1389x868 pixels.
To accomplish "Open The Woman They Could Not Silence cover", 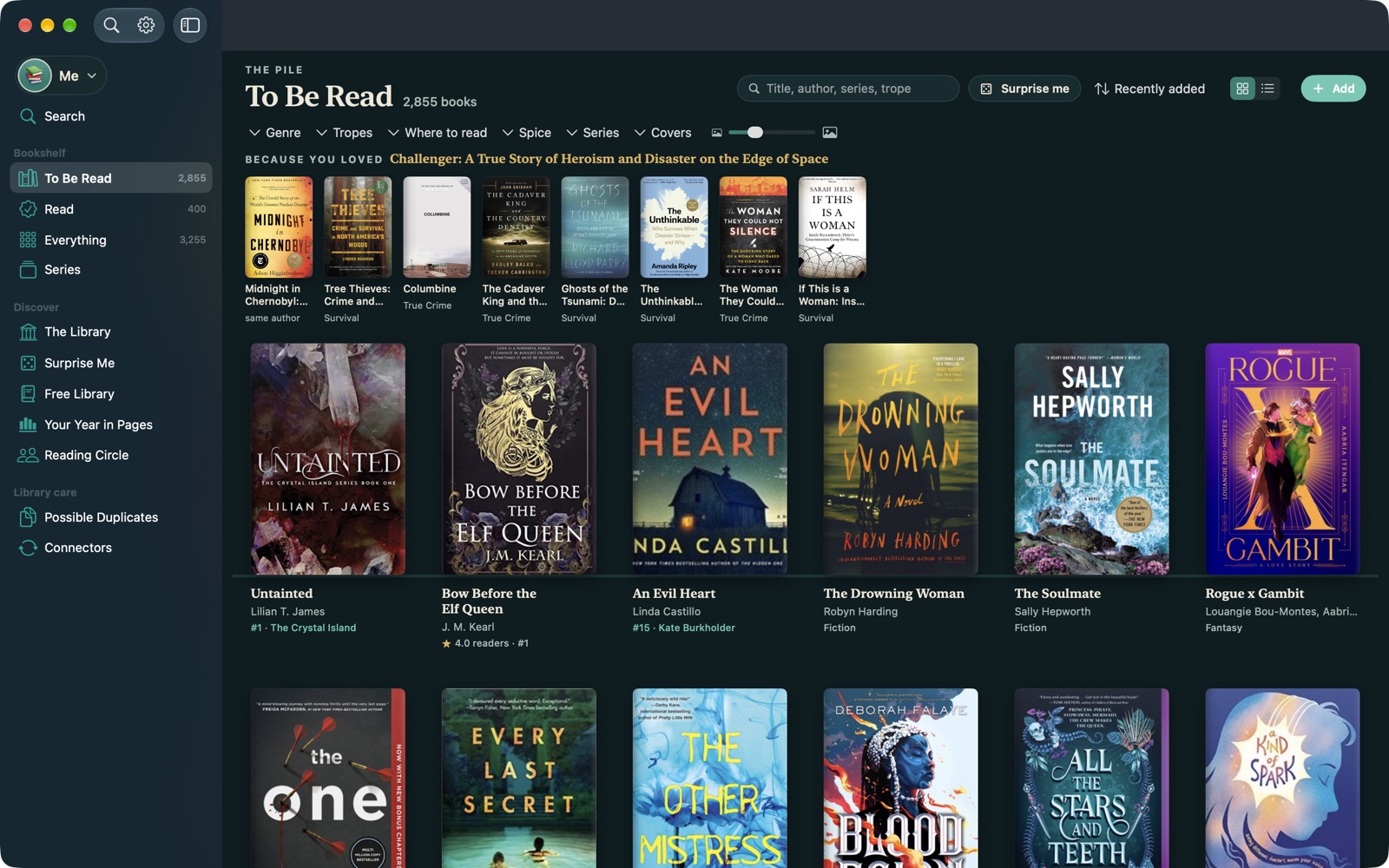I will click(x=753, y=227).
